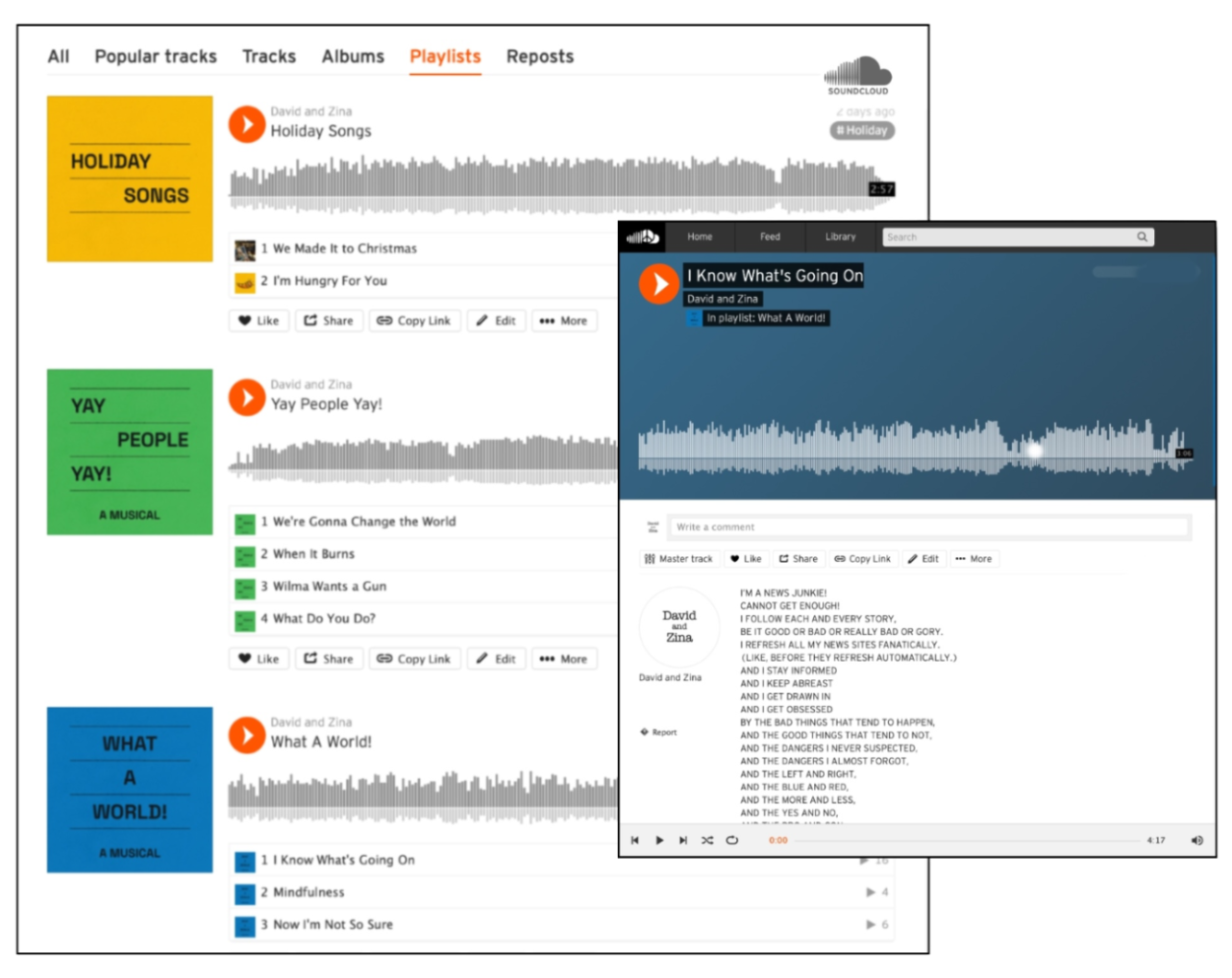Like the Holiday Songs playlist

257,320
